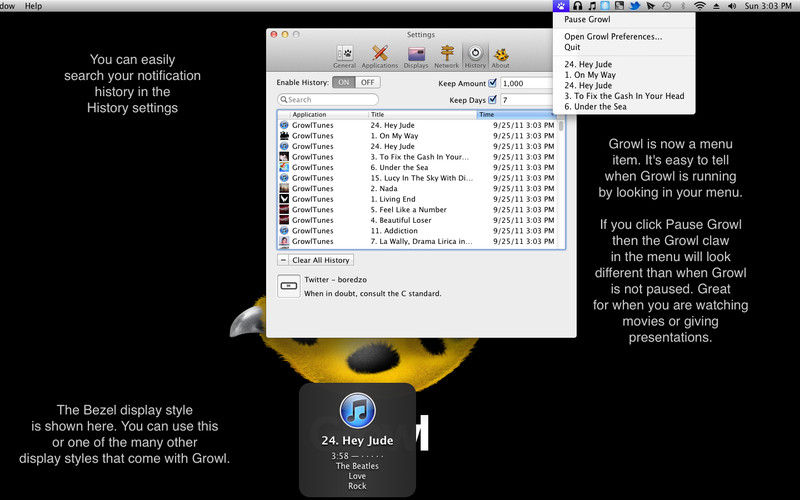This screenshot has width=800, height=500.
Task: Select '3. To Fix the Gash' menu entry
Action: click(624, 96)
